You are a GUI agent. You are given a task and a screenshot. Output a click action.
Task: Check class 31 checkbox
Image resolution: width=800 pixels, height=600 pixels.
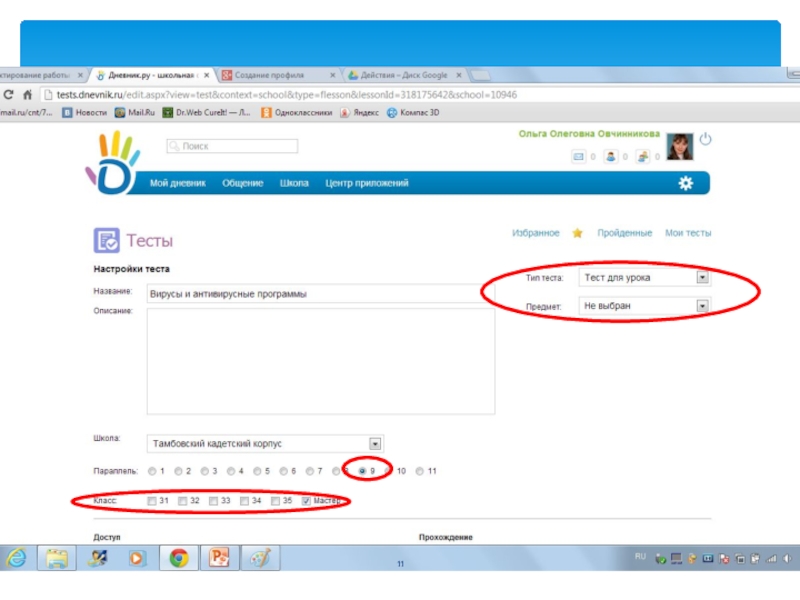point(152,501)
